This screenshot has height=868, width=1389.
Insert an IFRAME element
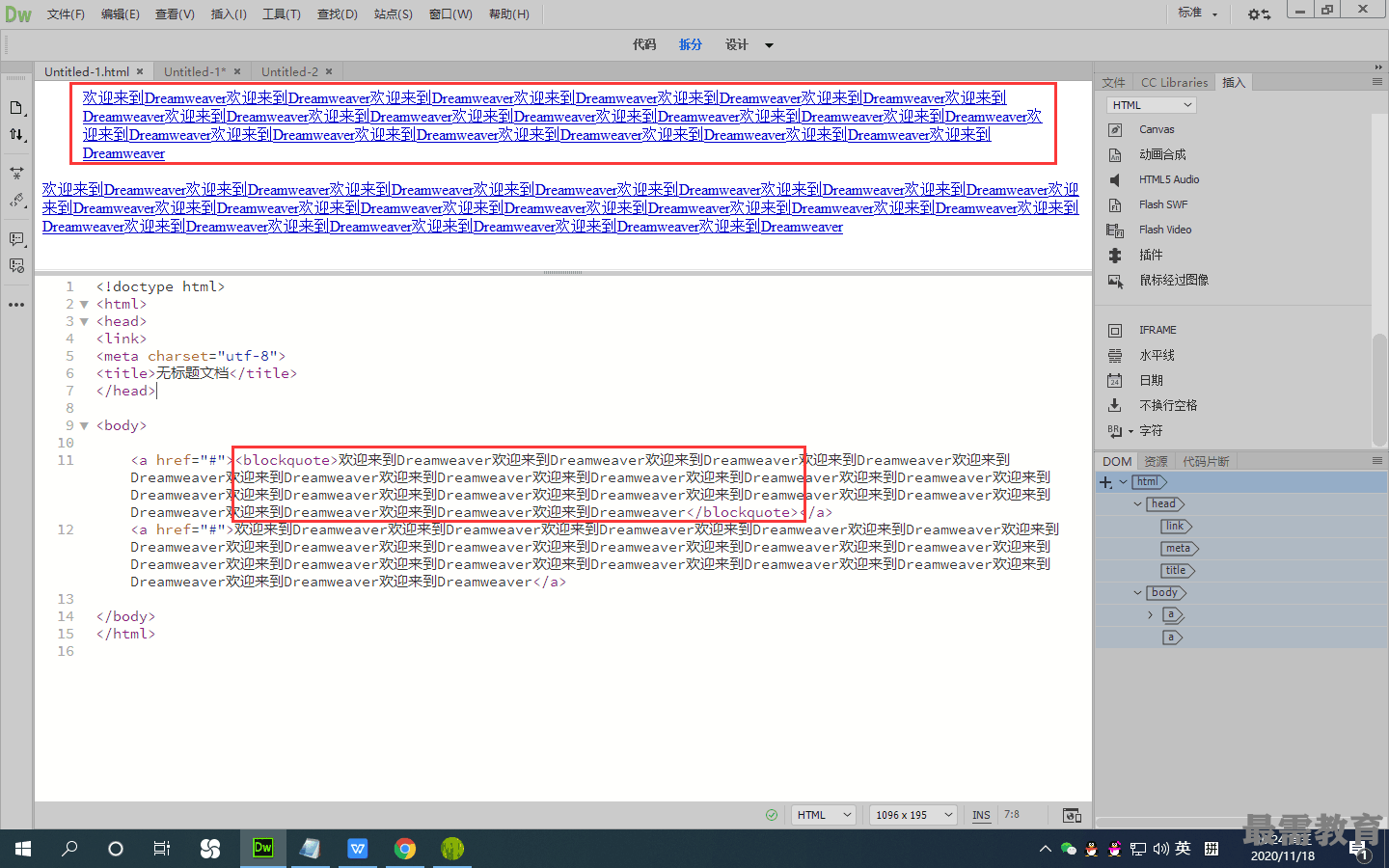pos(1157,330)
